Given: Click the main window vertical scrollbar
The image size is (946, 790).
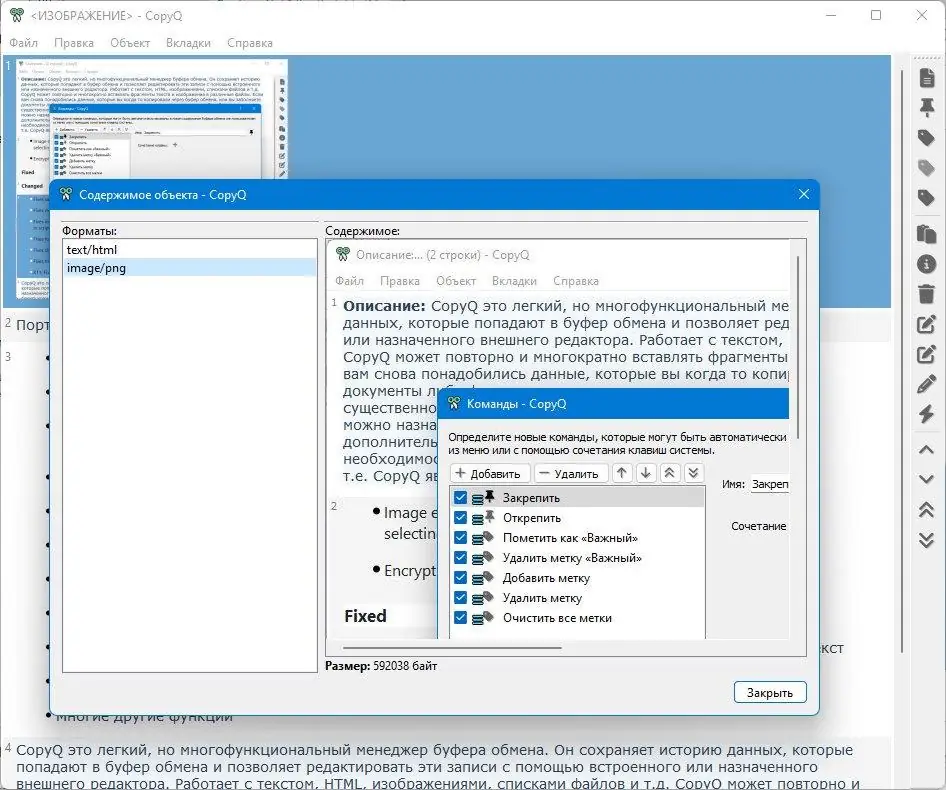Looking at the screenshot, I should point(902,362).
